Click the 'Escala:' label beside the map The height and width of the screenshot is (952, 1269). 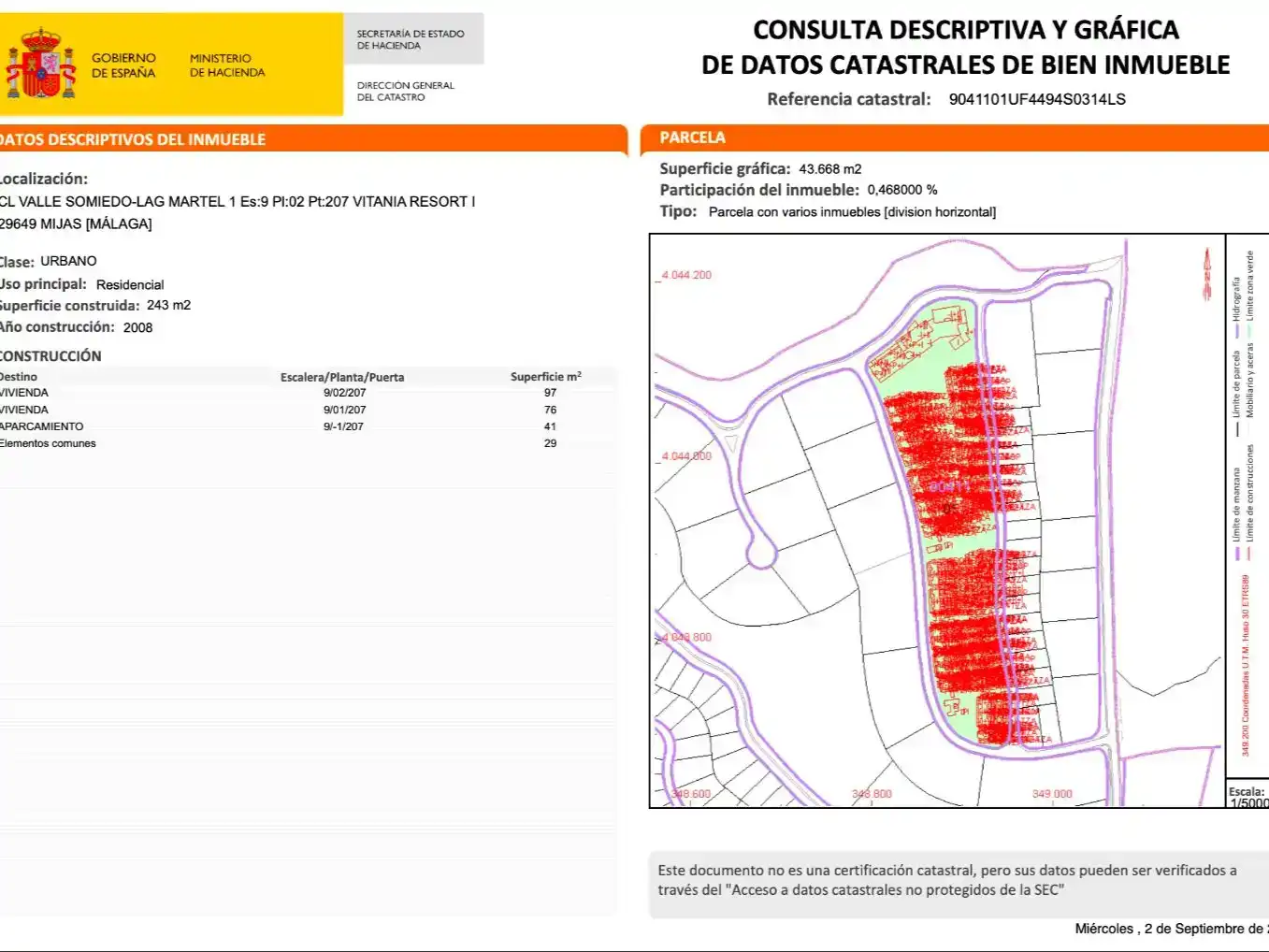pyautogui.click(x=1247, y=791)
